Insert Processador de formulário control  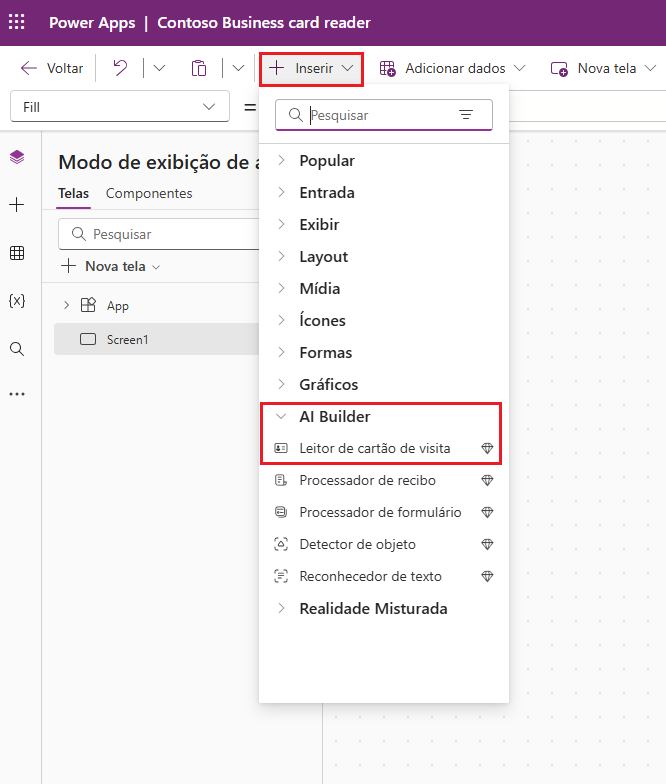click(380, 512)
